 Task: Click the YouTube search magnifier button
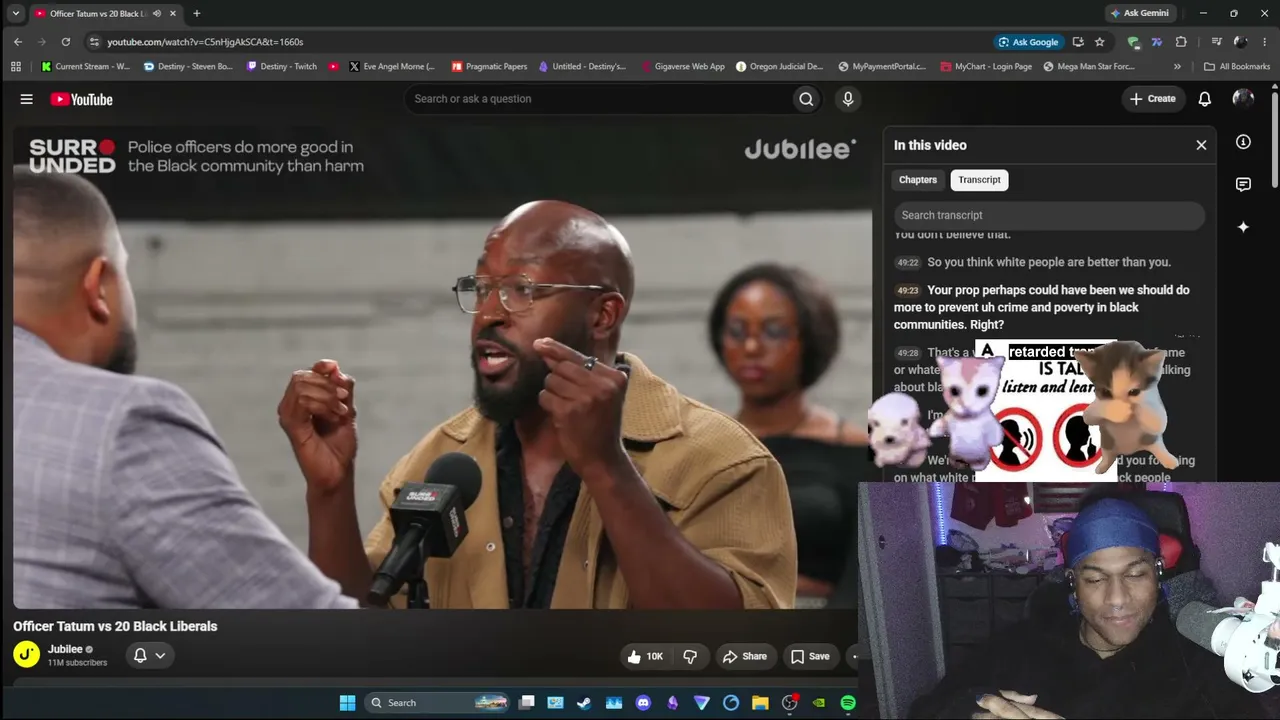[806, 99]
